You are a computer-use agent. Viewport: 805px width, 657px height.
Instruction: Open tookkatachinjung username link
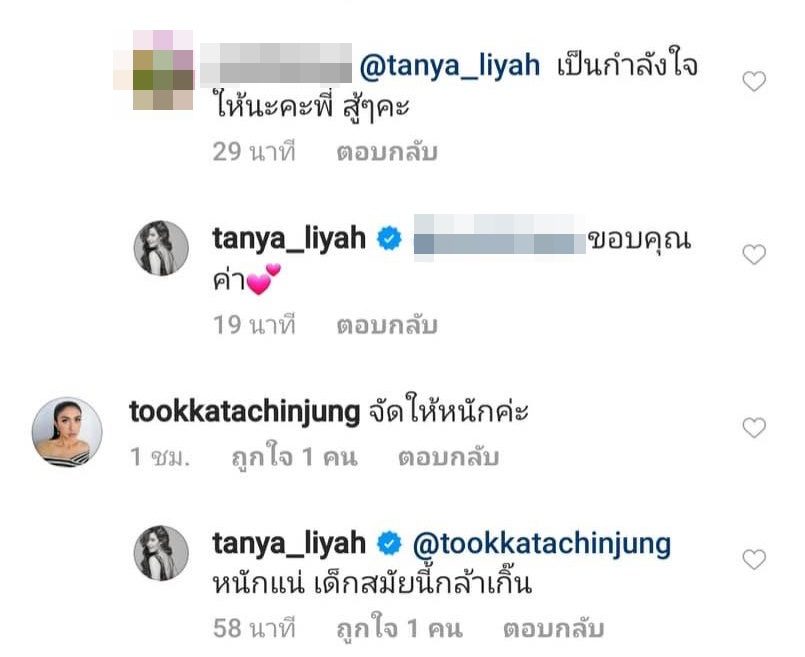(244, 413)
